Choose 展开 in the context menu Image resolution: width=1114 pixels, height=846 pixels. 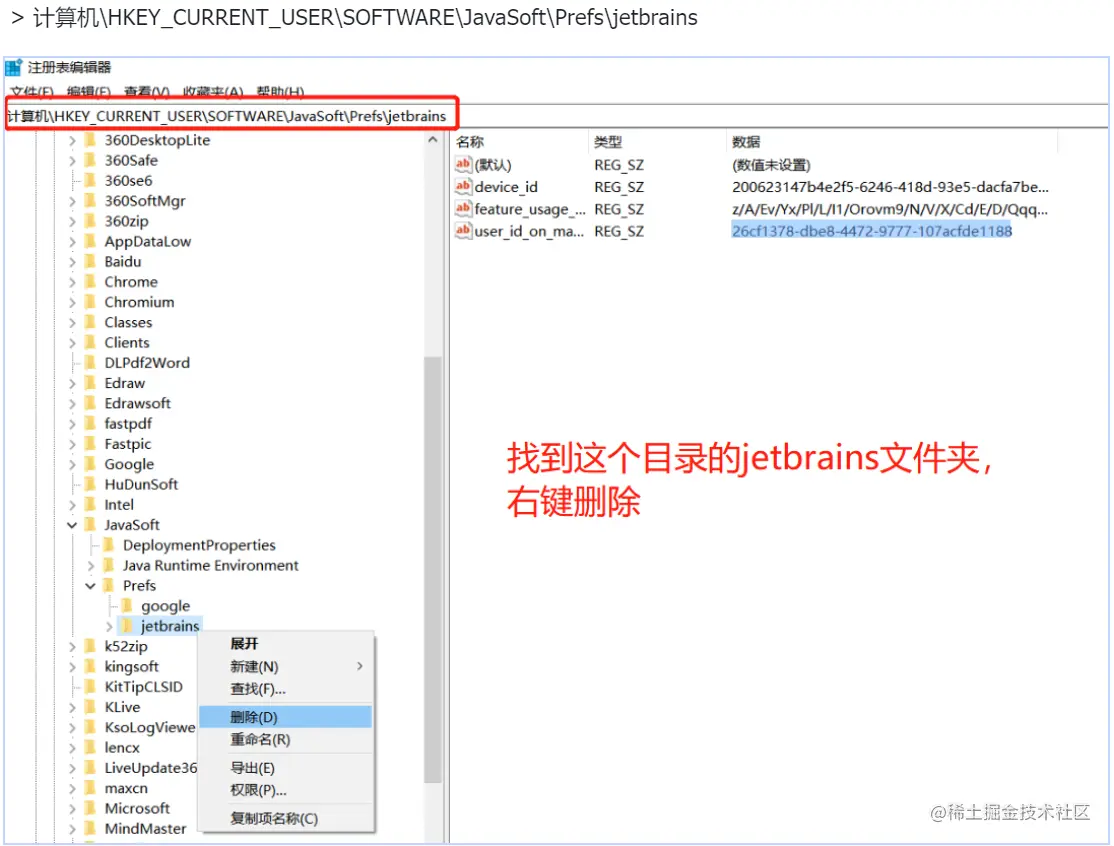pyautogui.click(x=285, y=644)
